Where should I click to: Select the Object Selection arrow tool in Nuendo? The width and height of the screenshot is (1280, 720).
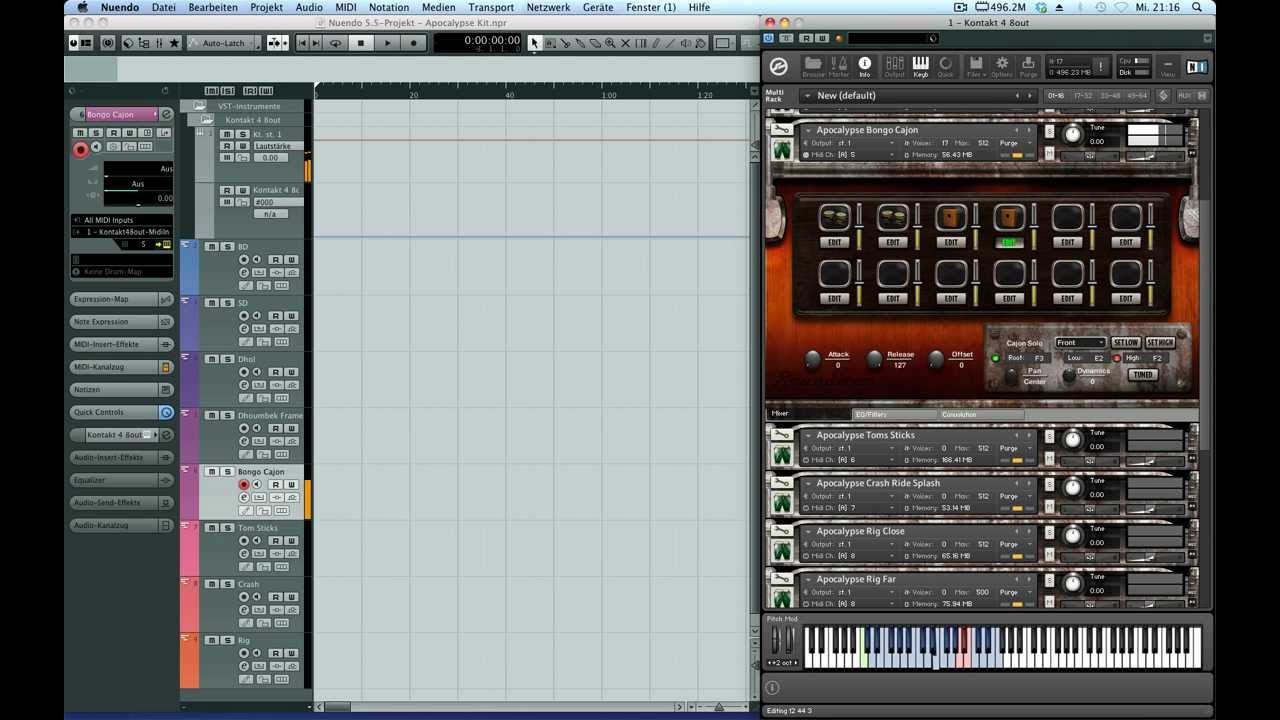(535, 43)
